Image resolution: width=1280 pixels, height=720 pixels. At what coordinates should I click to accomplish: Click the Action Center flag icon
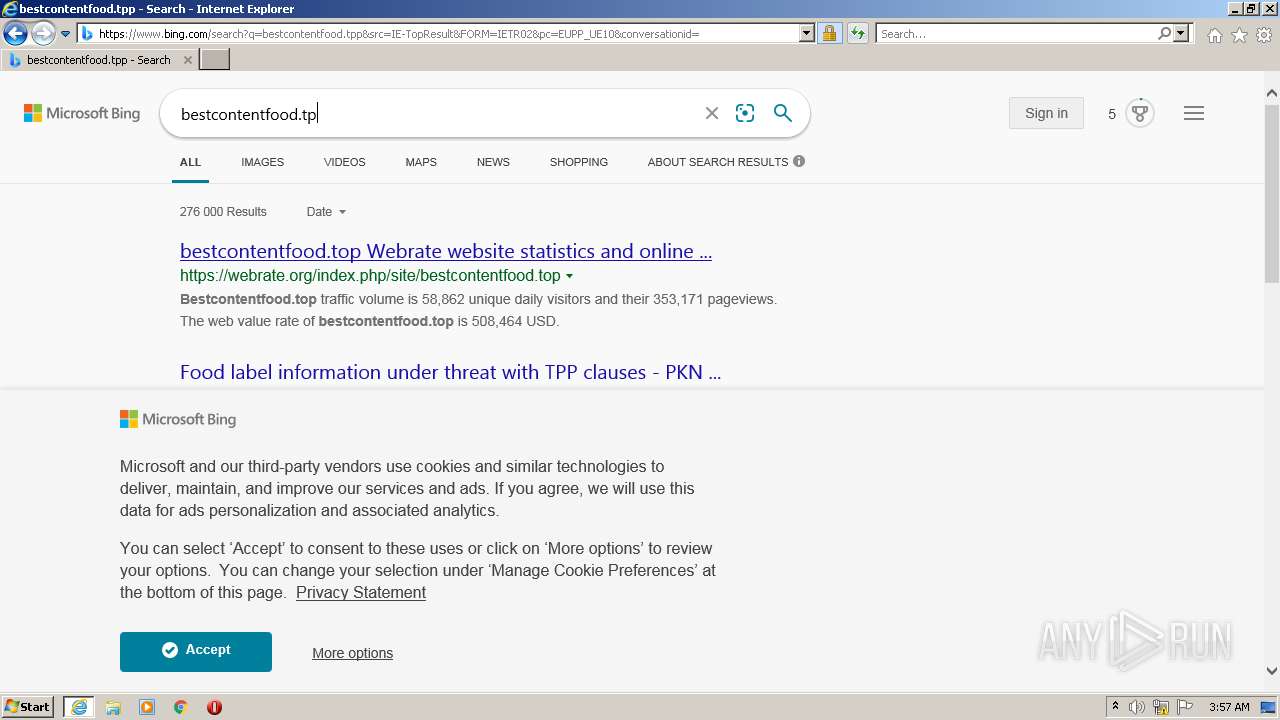tap(1185, 707)
